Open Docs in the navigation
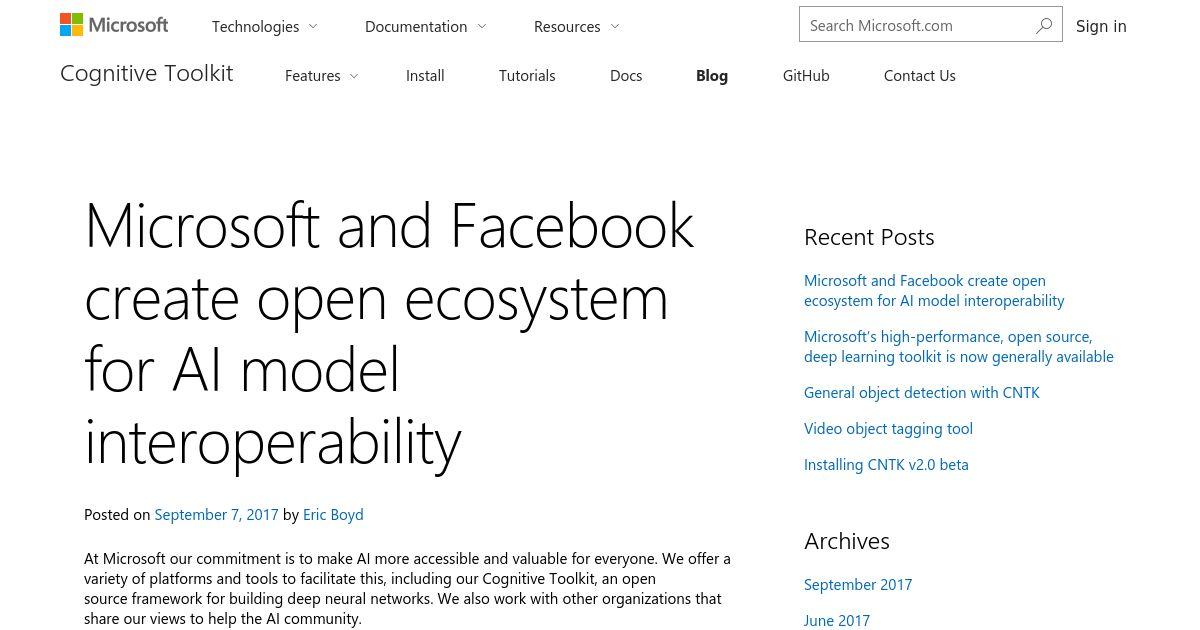 click(626, 75)
